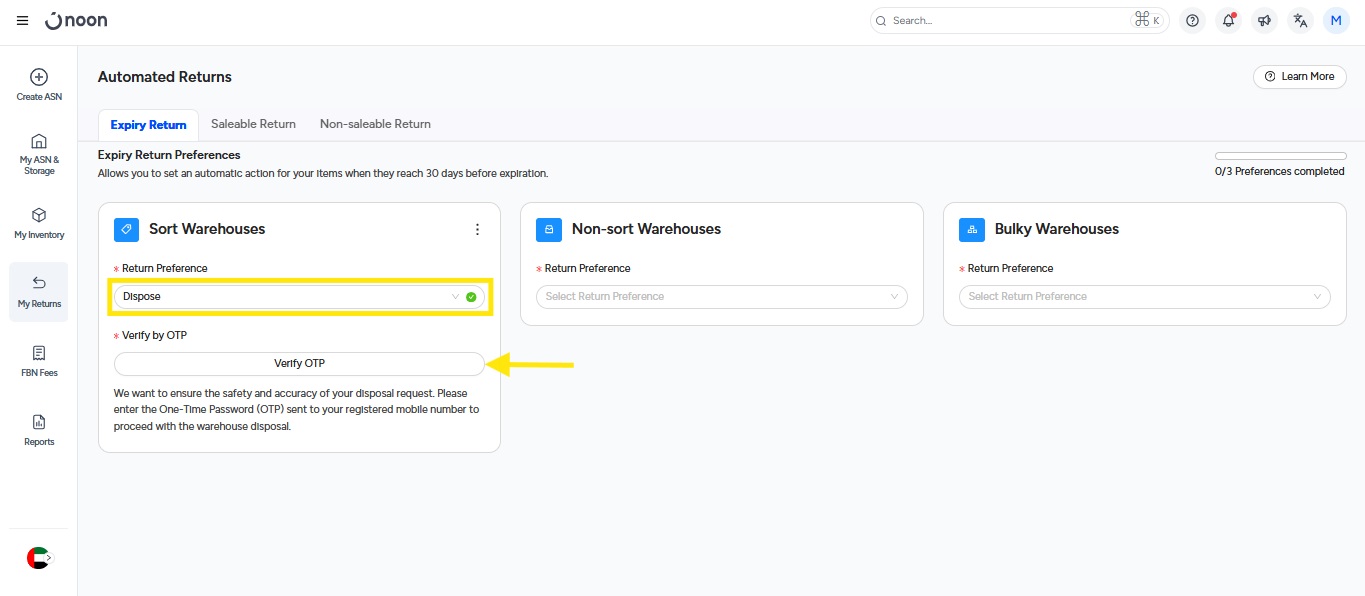Open FBN Fees sidebar item
1365x596 pixels.
pyautogui.click(x=39, y=353)
